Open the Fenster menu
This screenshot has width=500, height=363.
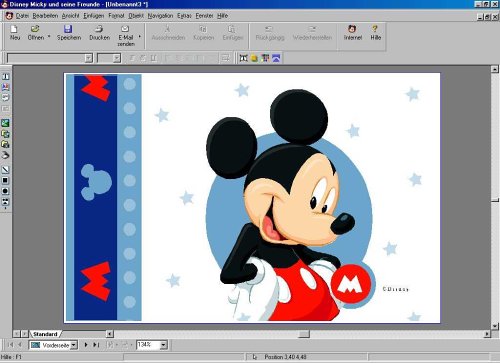click(204, 16)
